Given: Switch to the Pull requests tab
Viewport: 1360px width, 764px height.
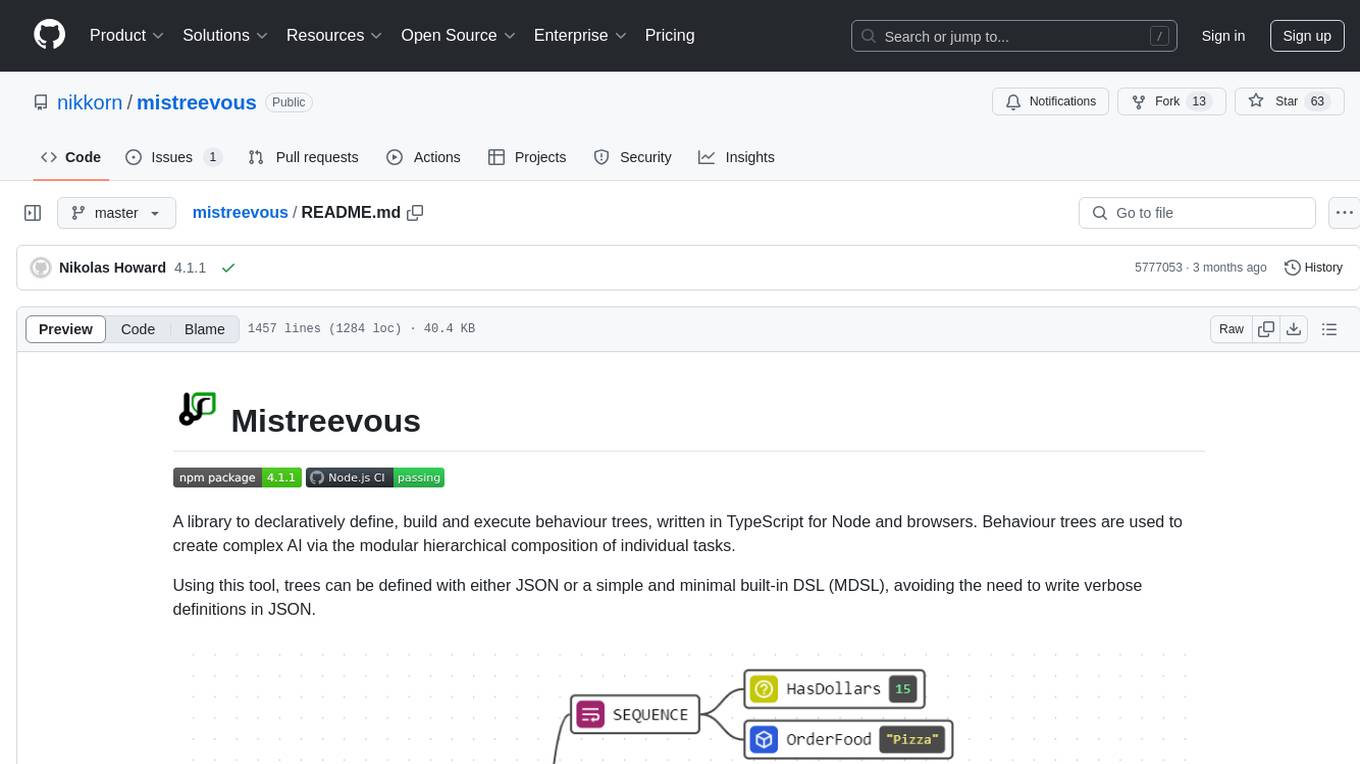Looking at the screenshot, I should [303, 157].
